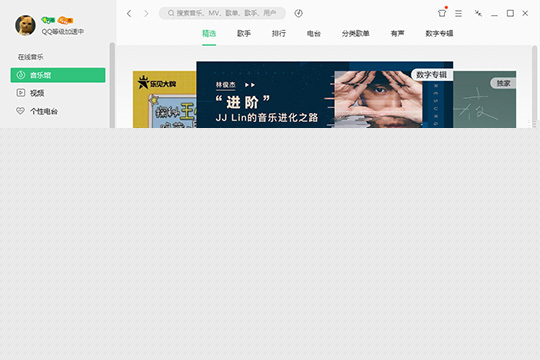This screenshot has height=360, width=540.
Task: Switch to the 电台 tab
Action: [x=314, y=33]
